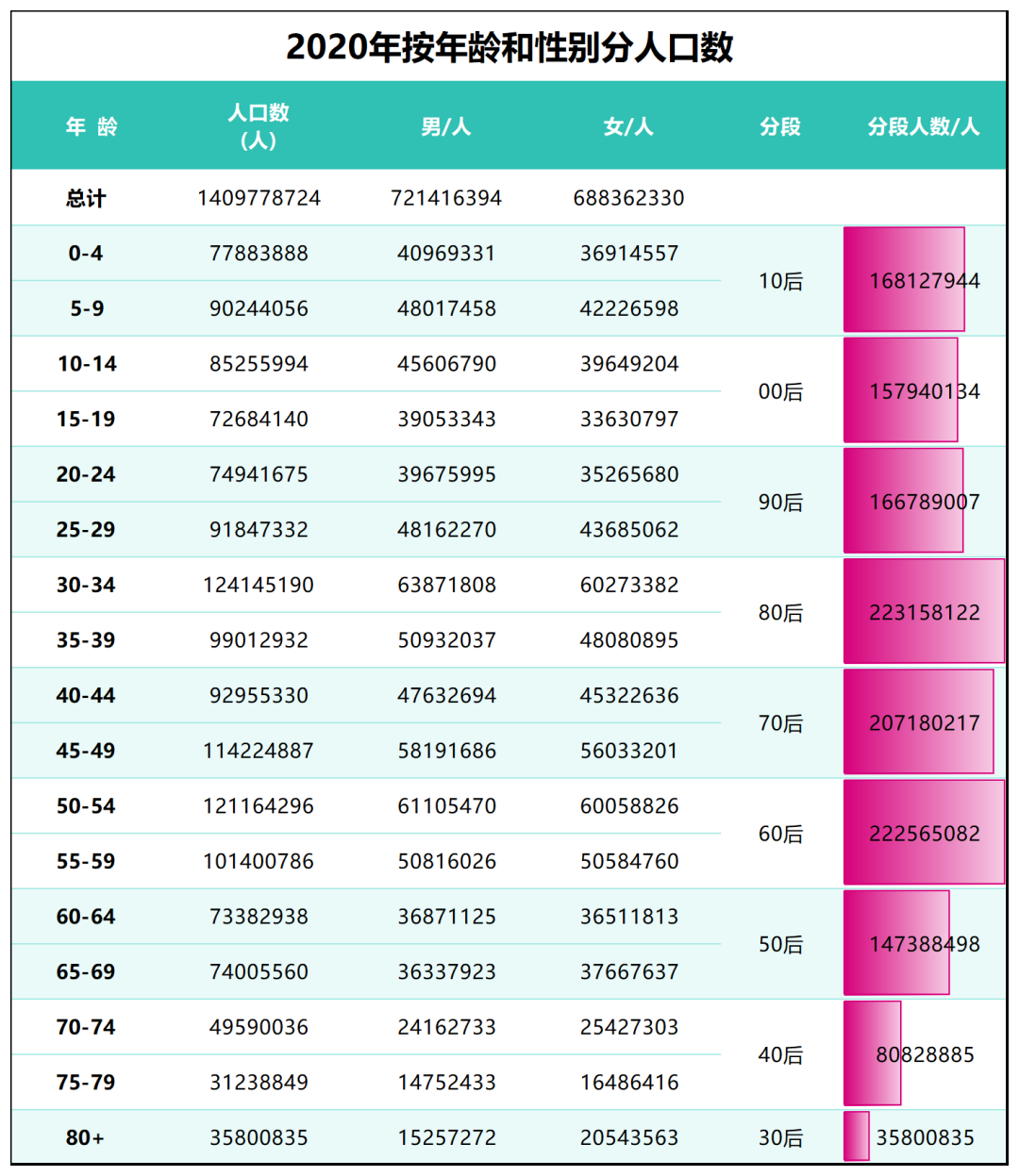1019x1176 pixels.
Task: Select the 30-34 age row label
Action: pos(86,585)
